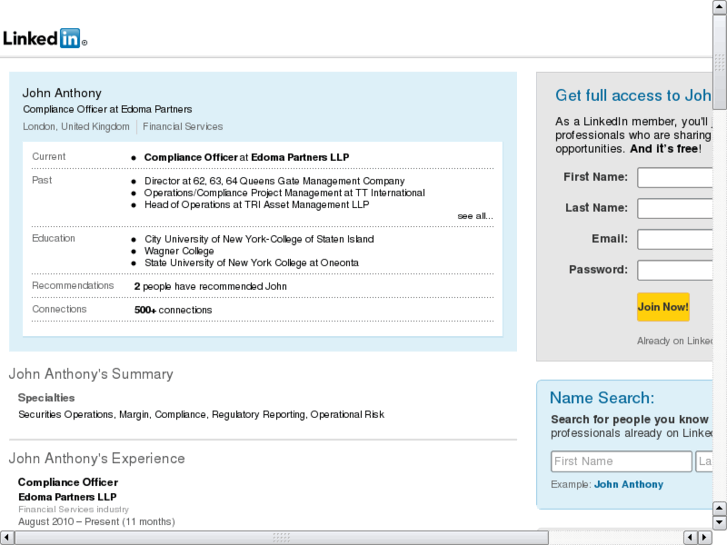Viewport: 727px width, 545px height.
Task: Click the horizontal scrollbar right arrow
Action: [706, 538]
